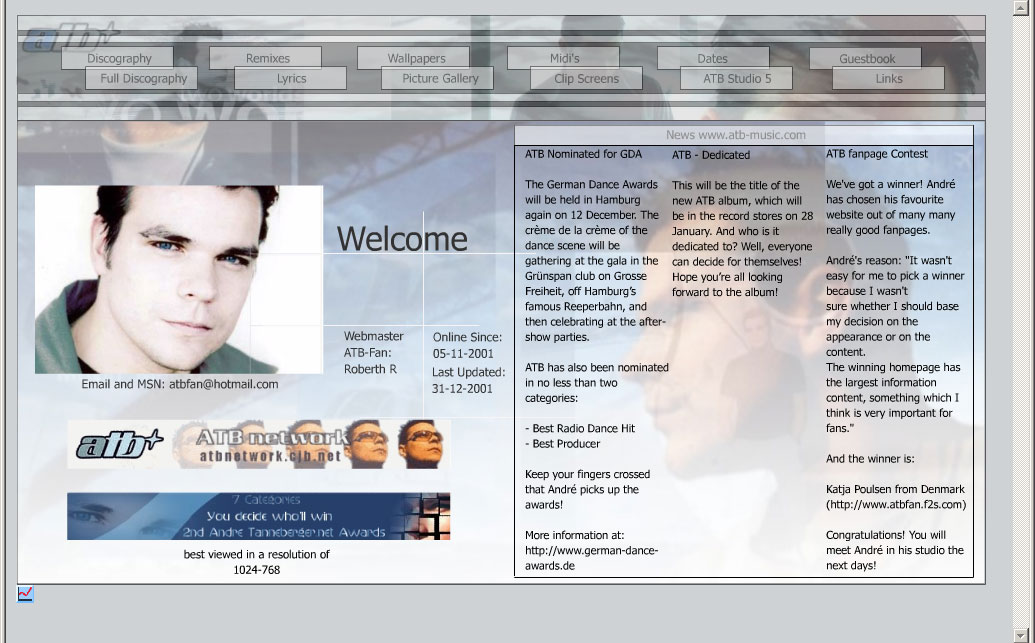The height and width of the screenshot is (643, 1035).
Task: Open the ATB Studio 5 page
Action: [736, 79]
